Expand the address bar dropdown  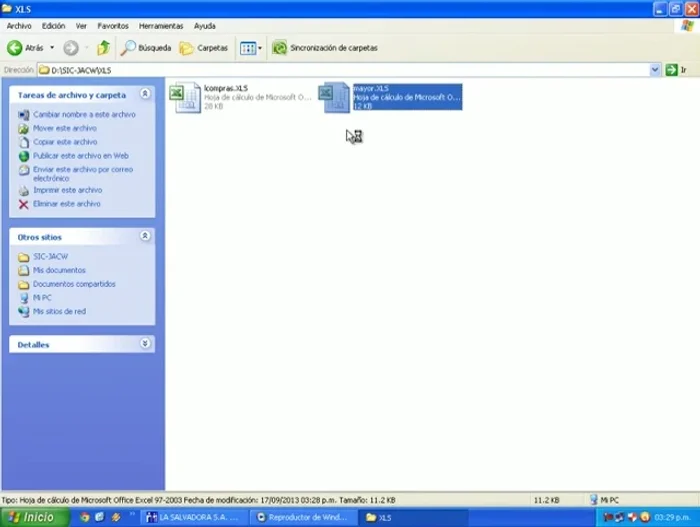point(655,70)
